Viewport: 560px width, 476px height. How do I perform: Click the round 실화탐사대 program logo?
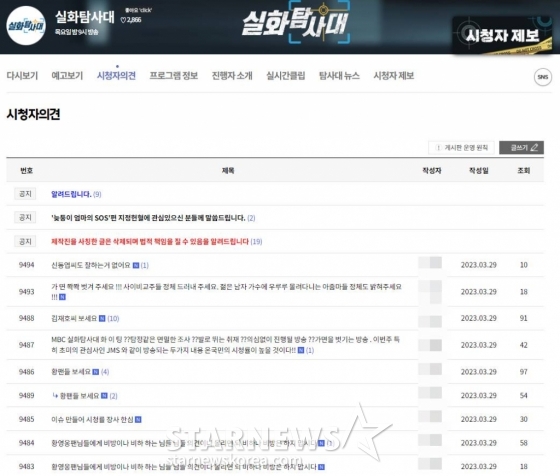26,26
